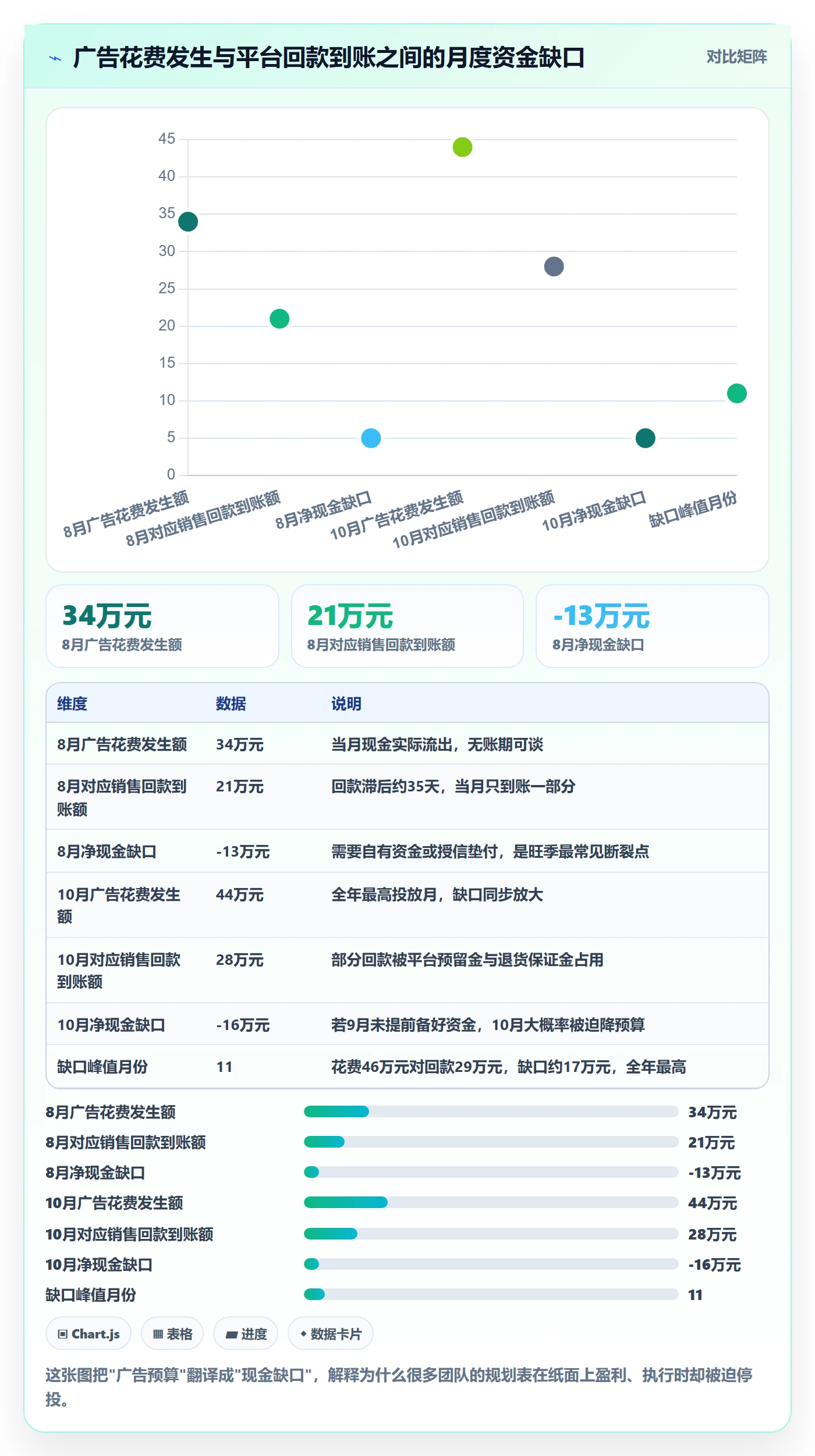Click text 部分回款被平台预留金与退货保证金占用
This screenshot has height=1456, width=815.
click(x=467, y=960)
